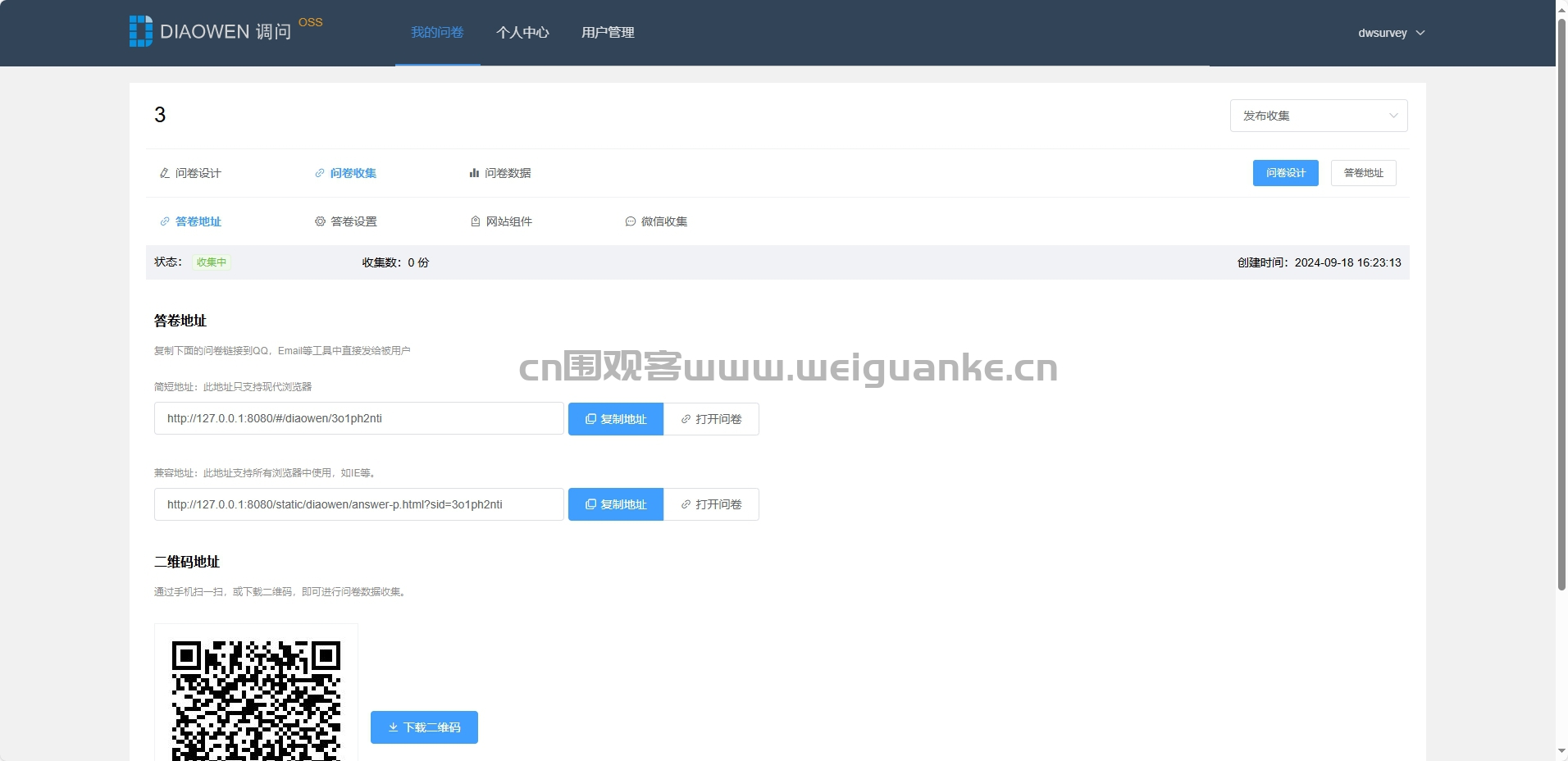Open survey from compatible address 打开问卷
The image size is (1568, 761).
(x=711, y=504)
